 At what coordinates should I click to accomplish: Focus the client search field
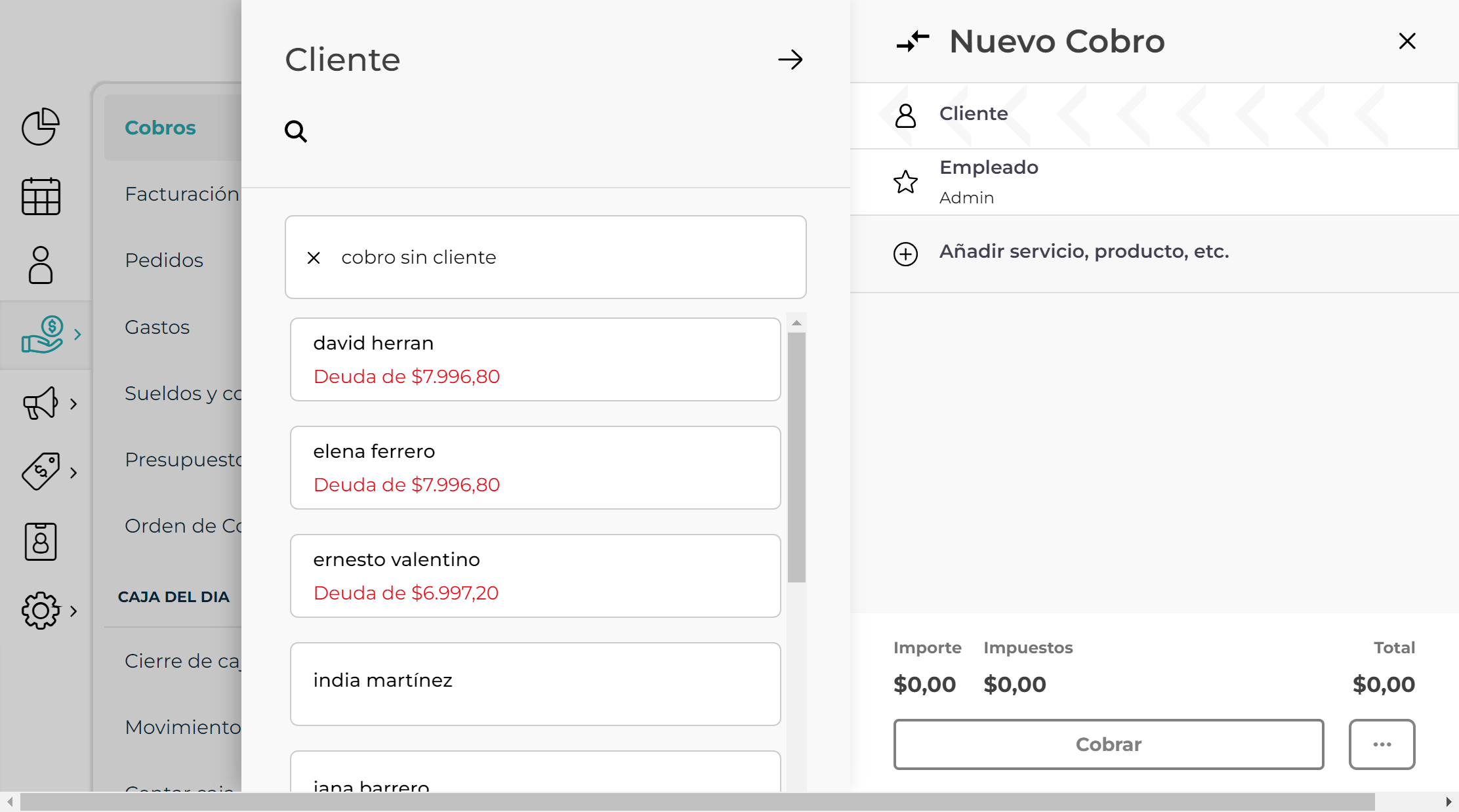coord(558,131)
